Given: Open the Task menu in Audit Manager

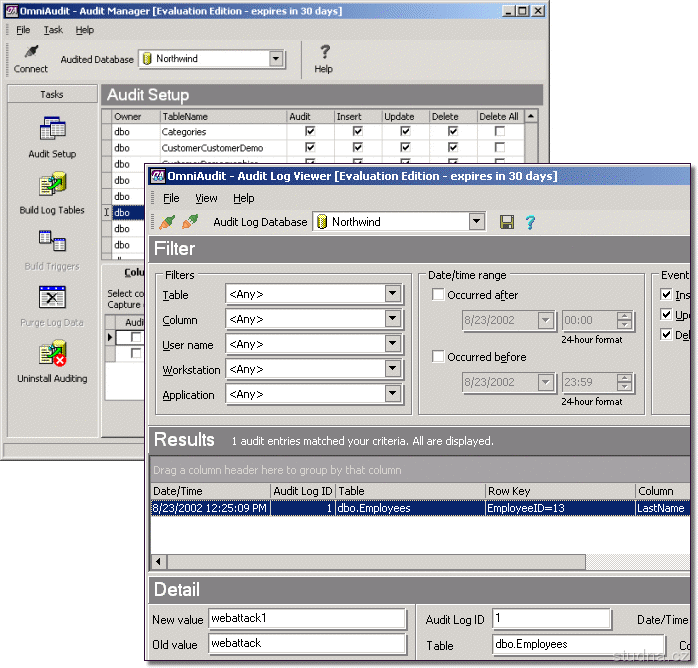Looking at the screenshot, I should [x=53, y=30].
